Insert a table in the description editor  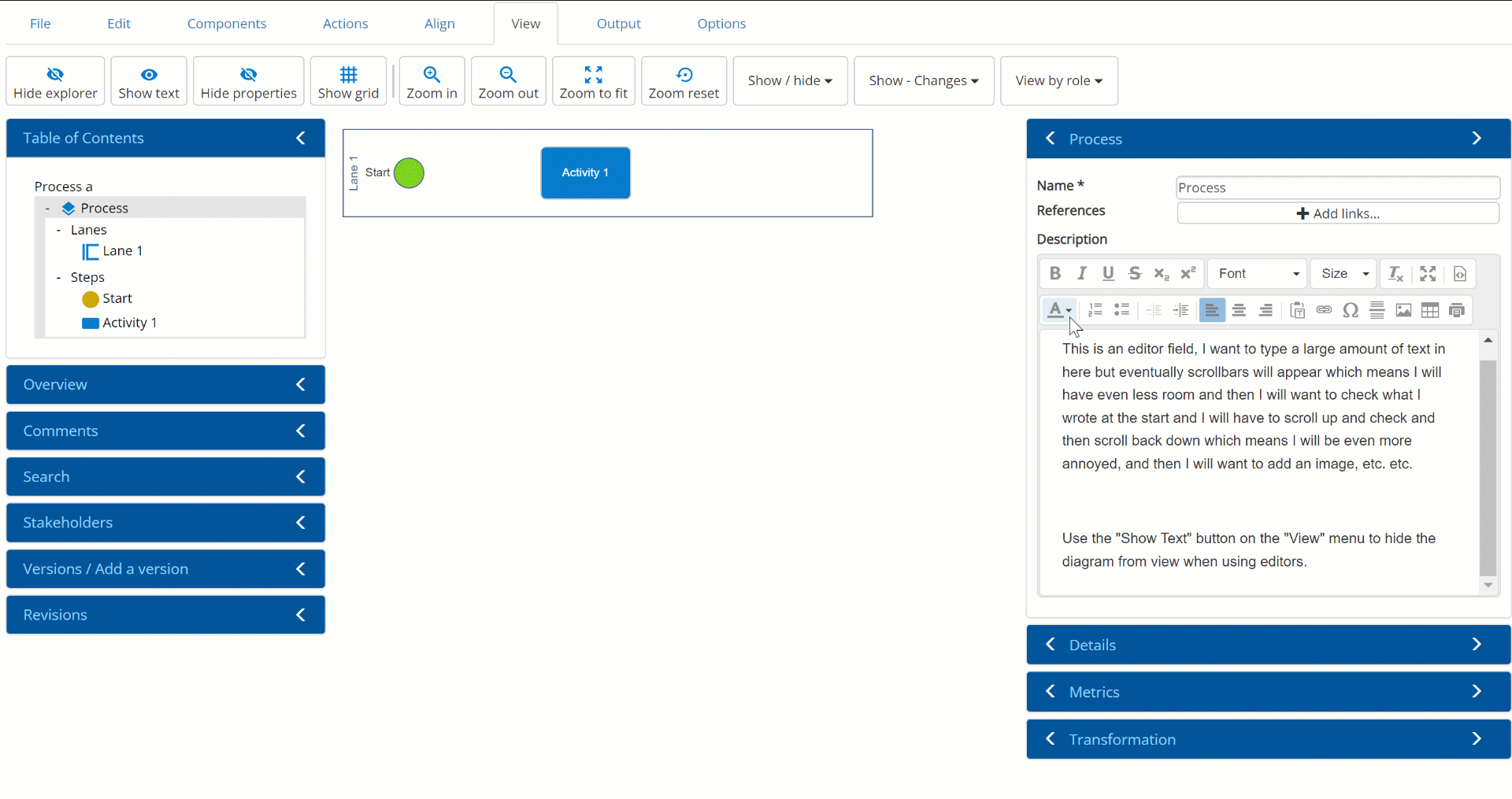(x=1430, y=310)
